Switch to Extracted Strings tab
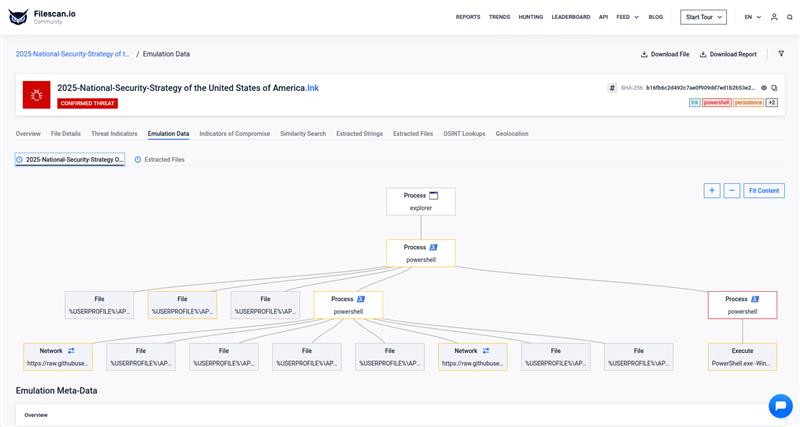The image size is (800, 427). 359,134
